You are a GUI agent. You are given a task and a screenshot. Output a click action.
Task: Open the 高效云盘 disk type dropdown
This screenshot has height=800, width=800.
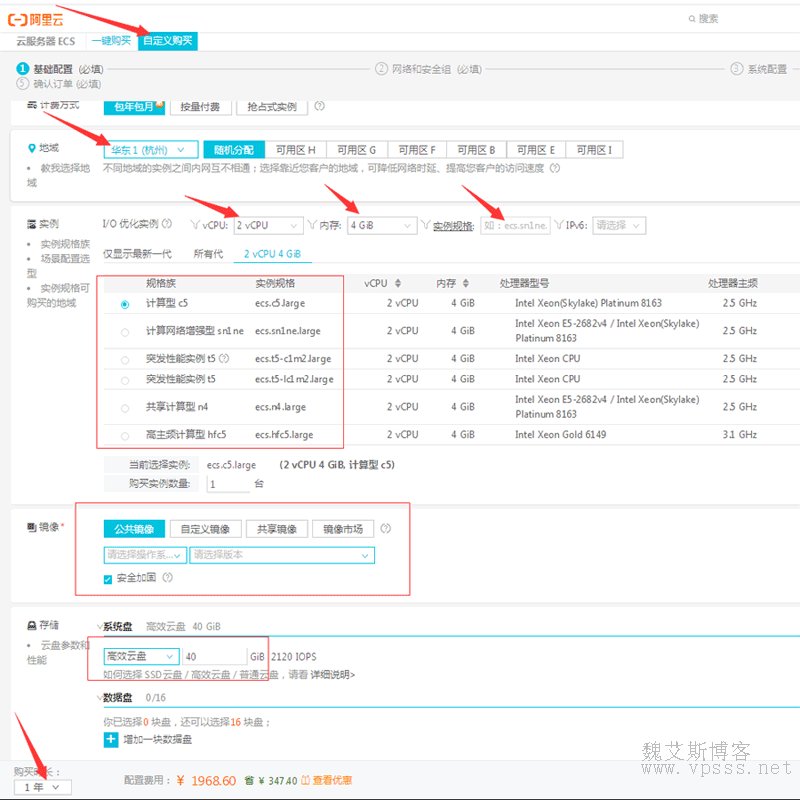[x=140, y=657]
